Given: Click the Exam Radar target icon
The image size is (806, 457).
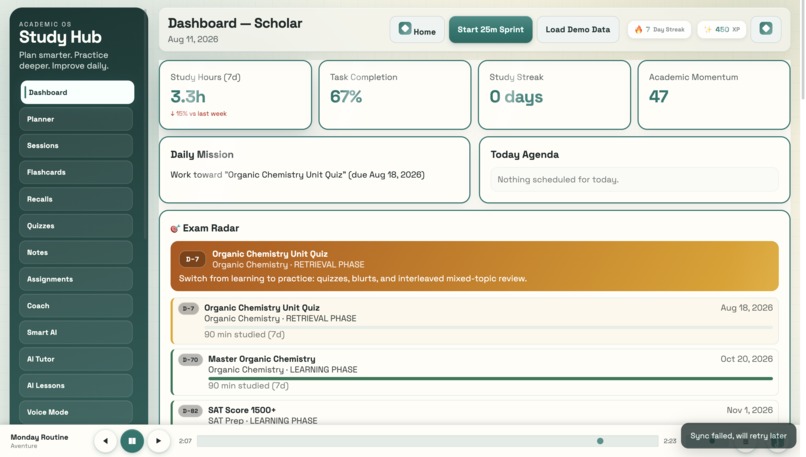Looking at the screenshot, I should [175, 228].
